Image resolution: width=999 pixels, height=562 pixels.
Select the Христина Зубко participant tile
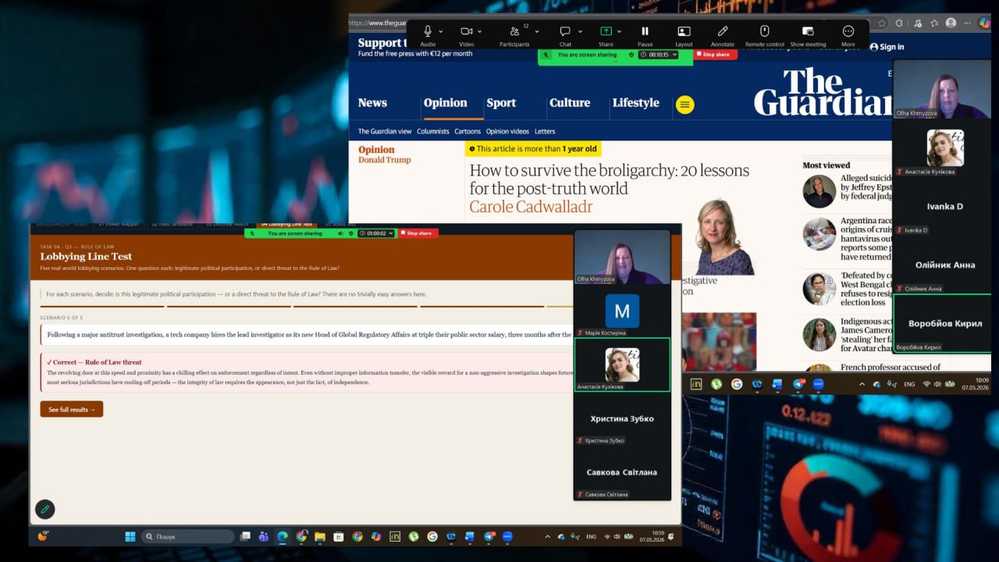622,419
